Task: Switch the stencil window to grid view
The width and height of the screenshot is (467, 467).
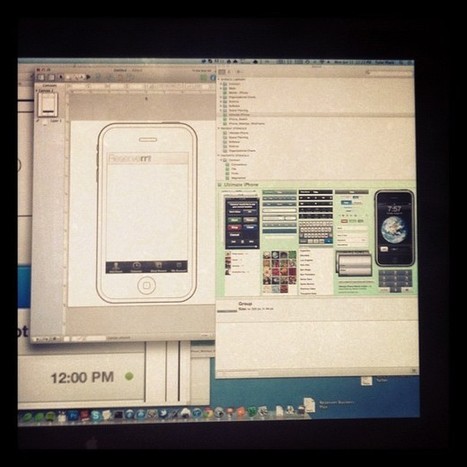Action: click(222, 72)
